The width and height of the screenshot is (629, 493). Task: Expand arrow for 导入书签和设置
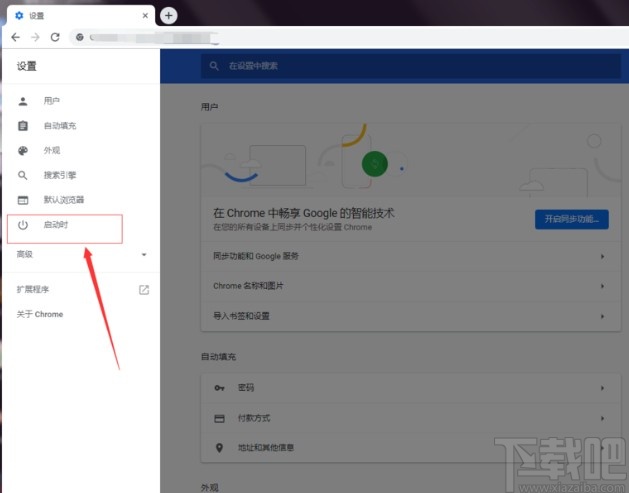click(x=602, y=316)
